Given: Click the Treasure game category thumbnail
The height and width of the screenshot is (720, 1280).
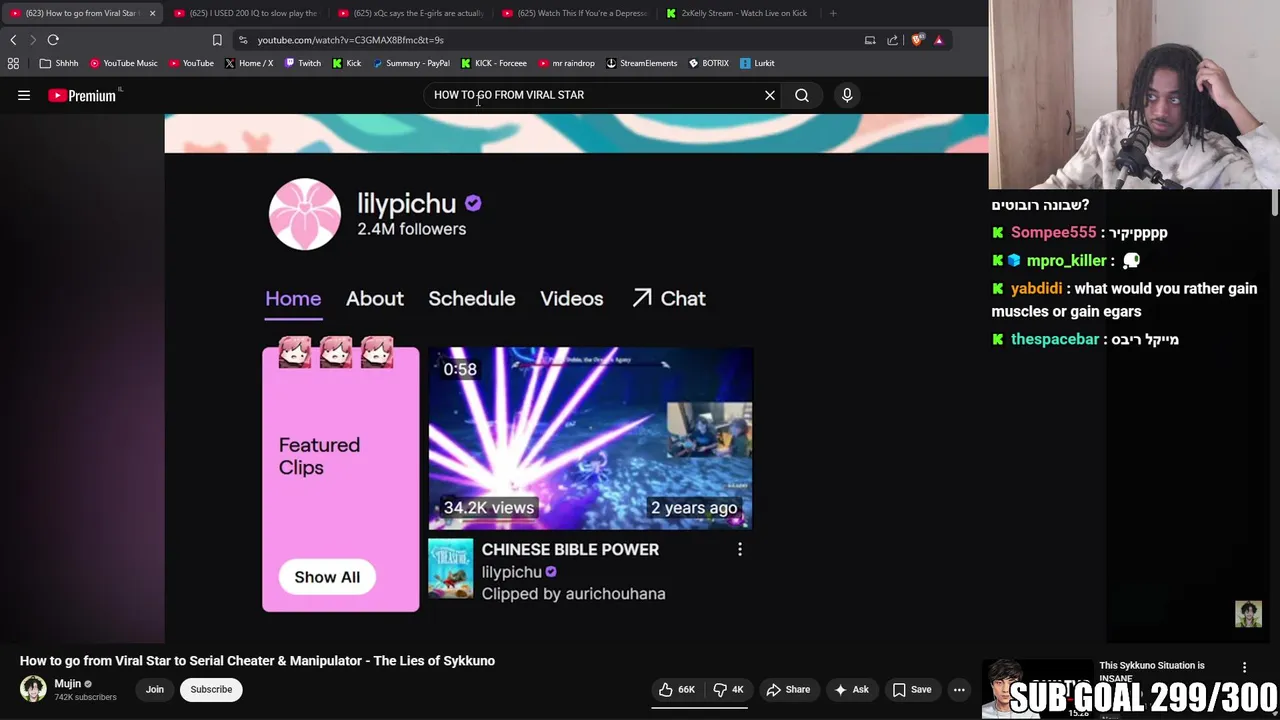Looking at the screenshot, I should tap(450, 568).
